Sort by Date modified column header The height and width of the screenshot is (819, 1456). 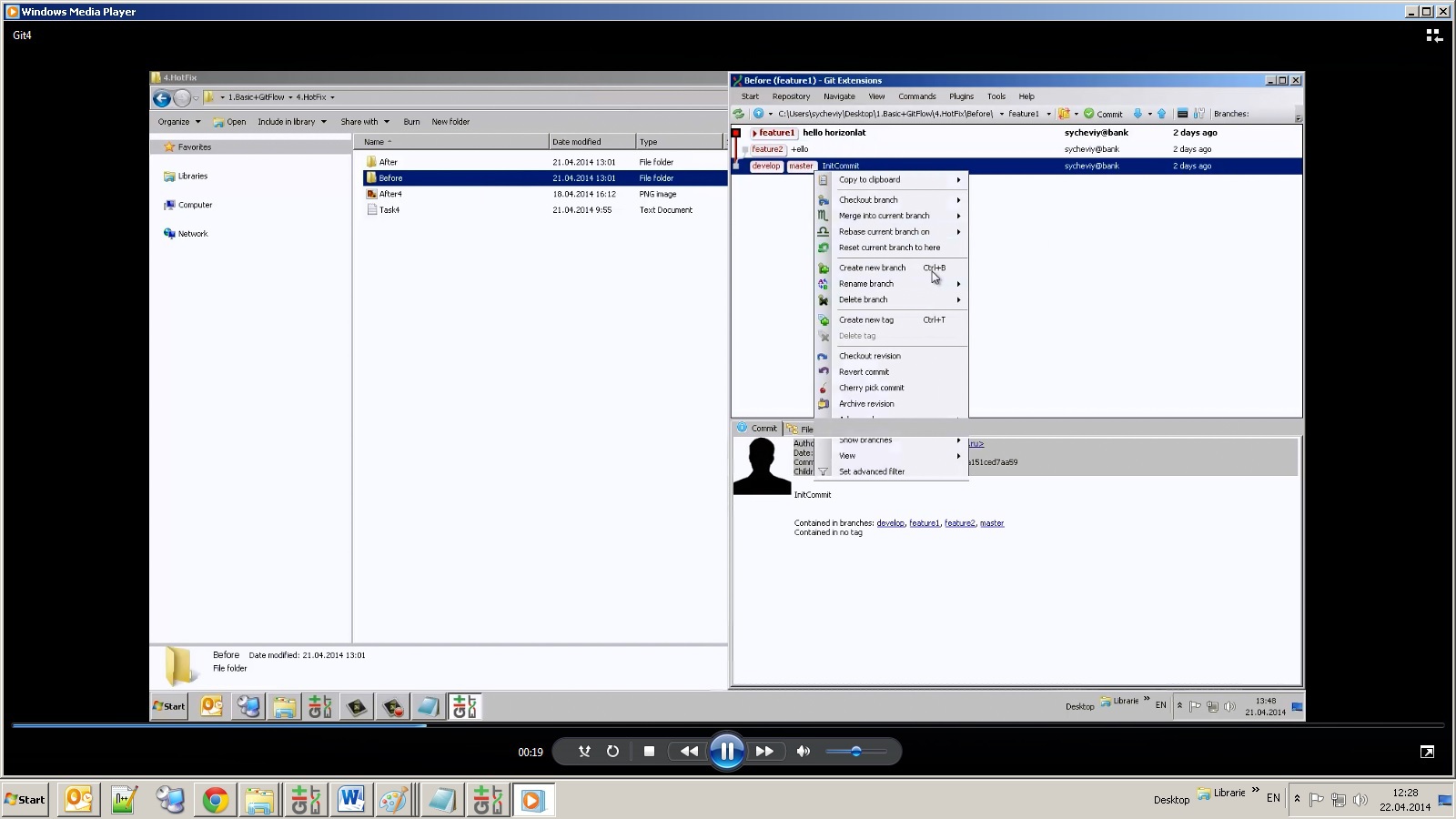tap(591, 142)
